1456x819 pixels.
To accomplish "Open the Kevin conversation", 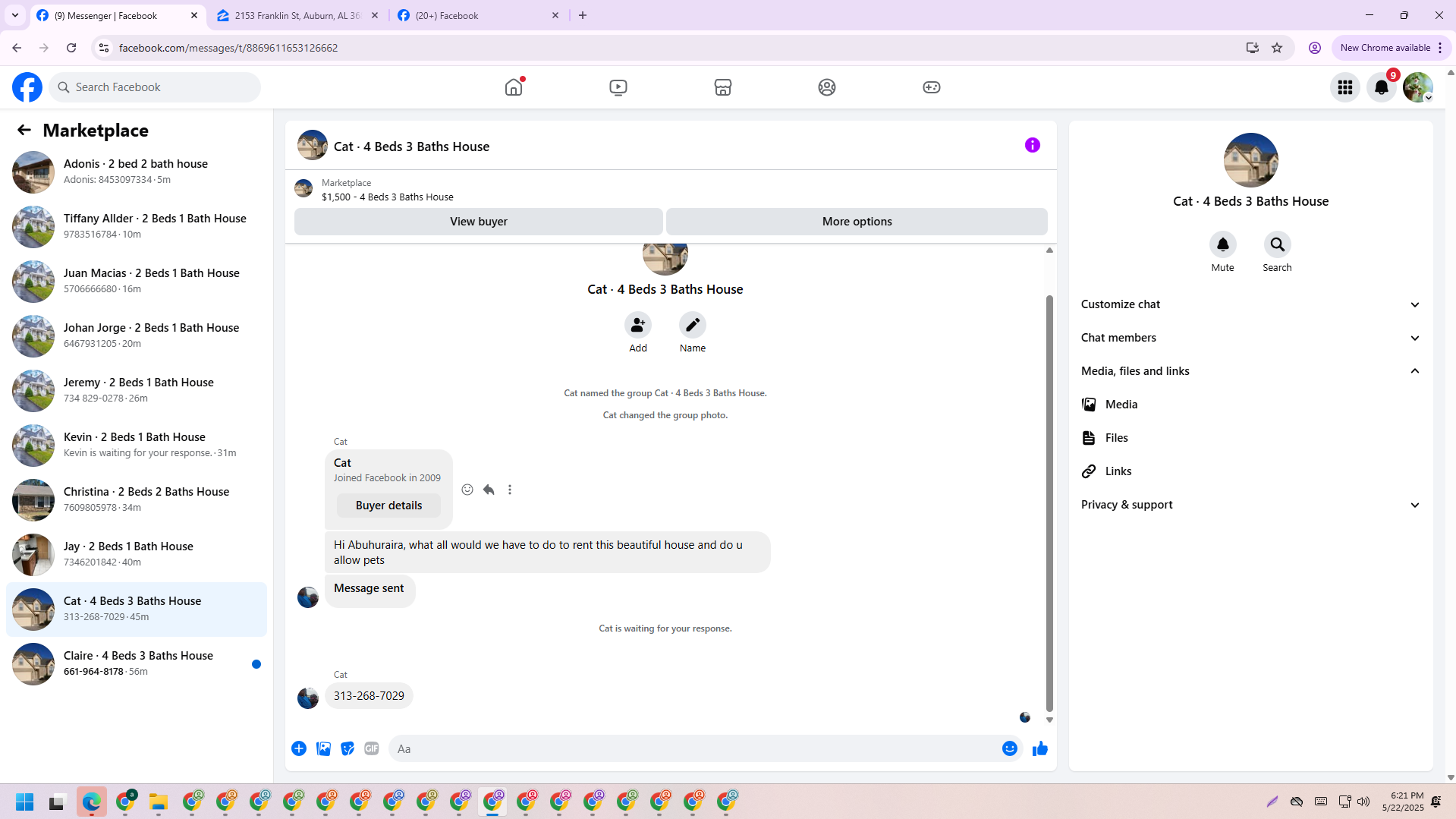I will click(137, 446).
